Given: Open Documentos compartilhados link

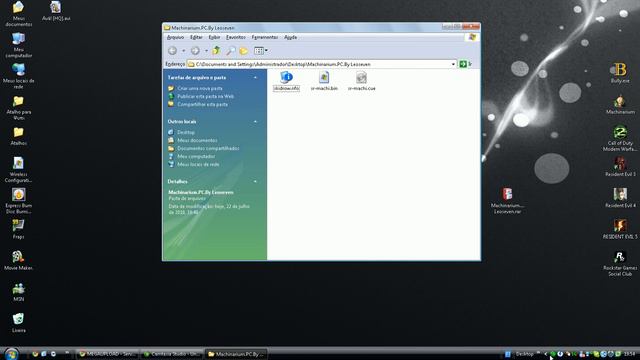Looking at the screenshot, I should tap(208, 148).
